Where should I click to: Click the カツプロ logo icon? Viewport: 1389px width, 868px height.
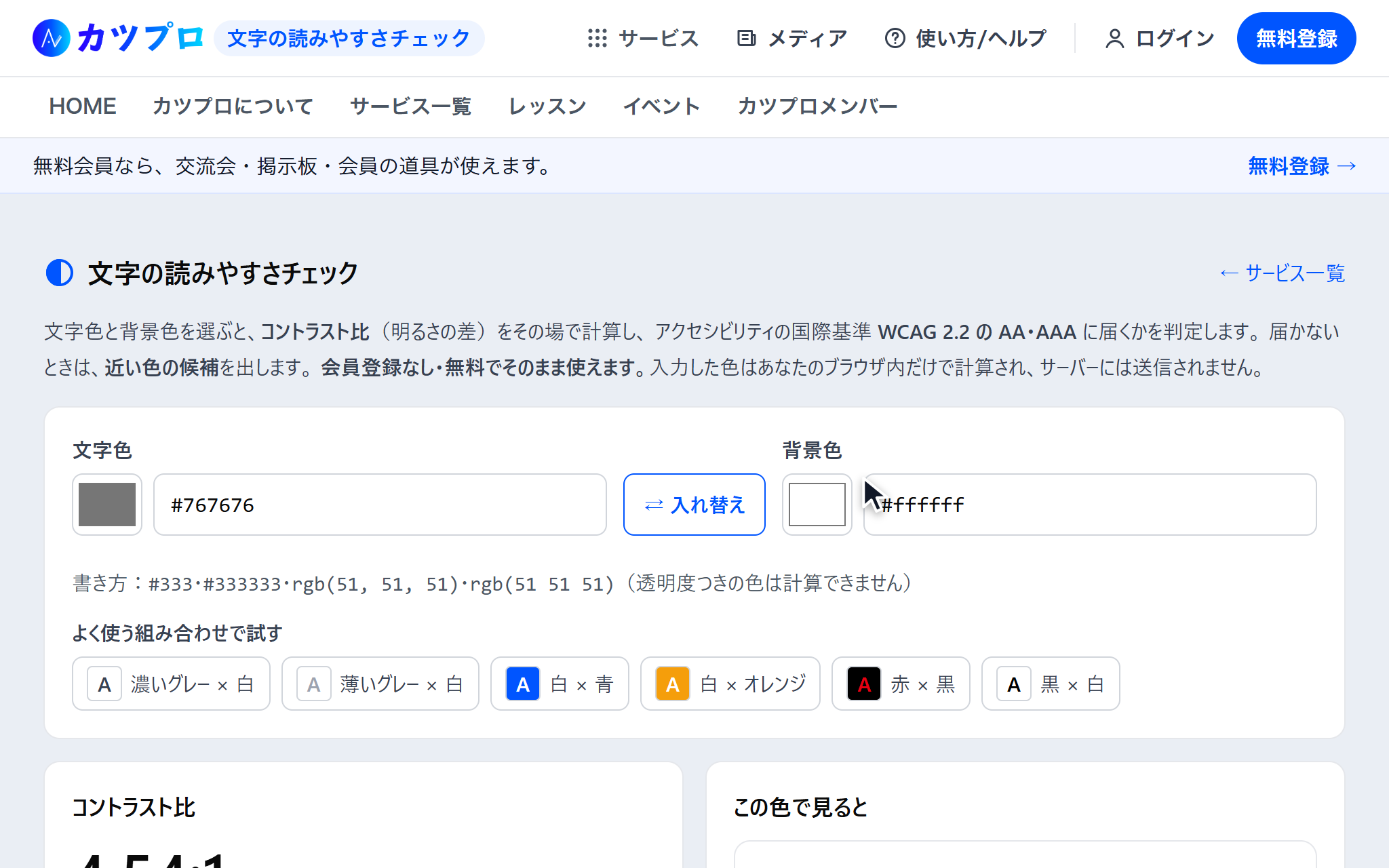pyautogui.click(x=52, y=38)
